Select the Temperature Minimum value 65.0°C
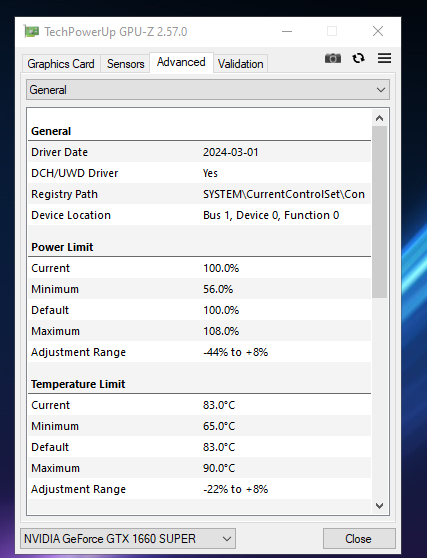 click(219, 426)
